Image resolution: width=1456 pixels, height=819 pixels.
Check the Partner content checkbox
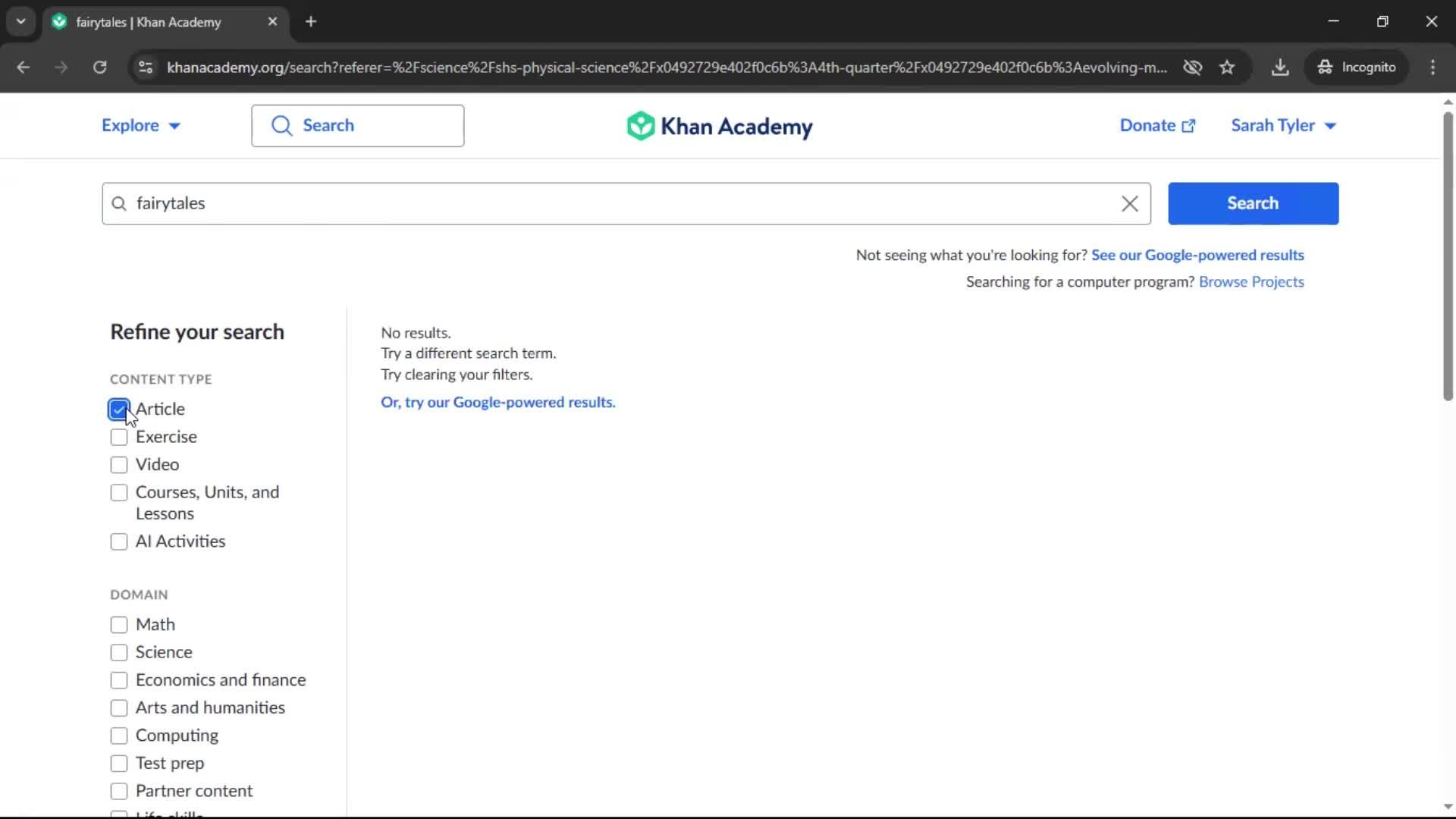click(x=119, y=792)
